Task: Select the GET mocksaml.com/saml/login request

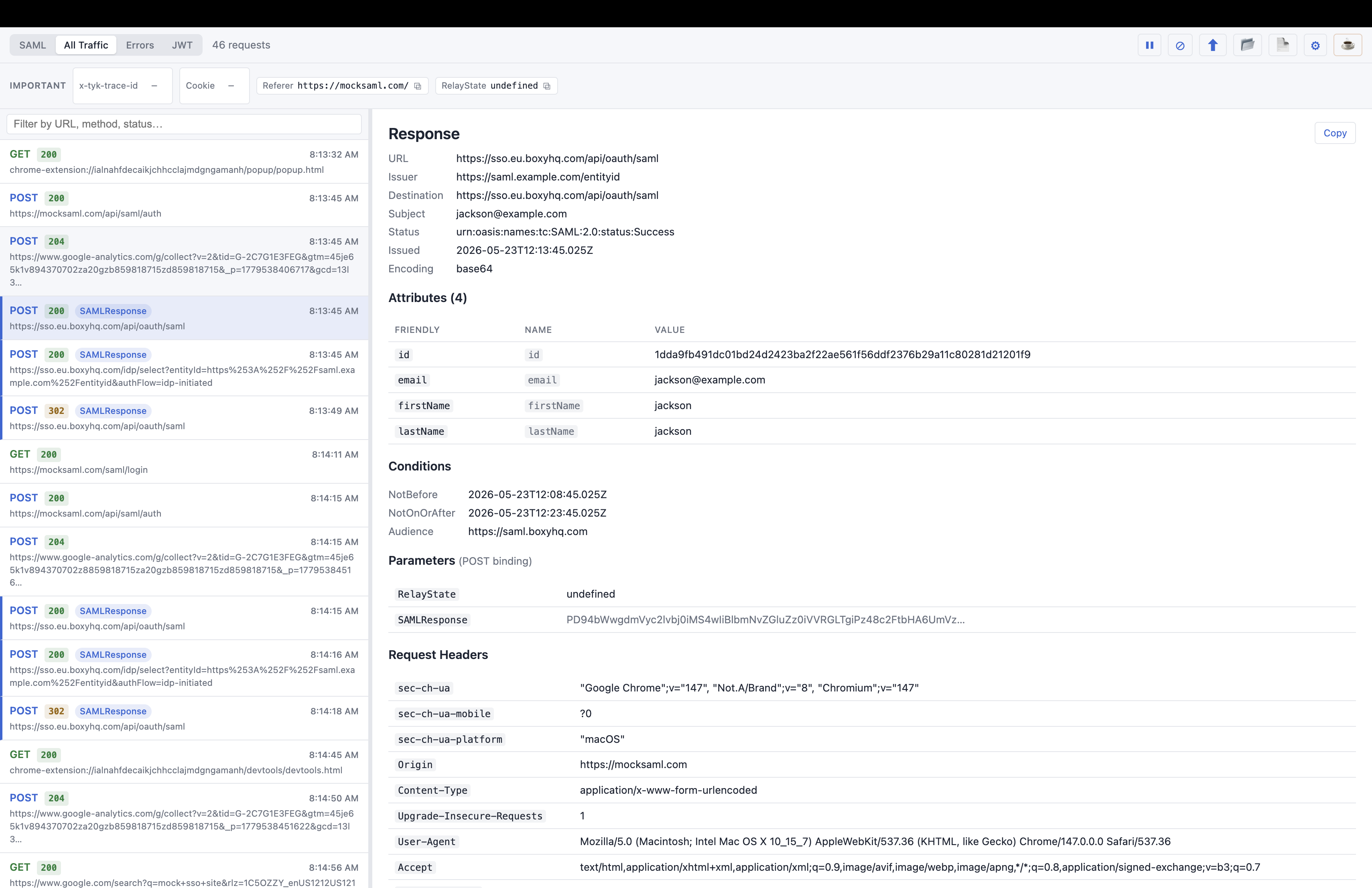Action: [x=184, y=462]
